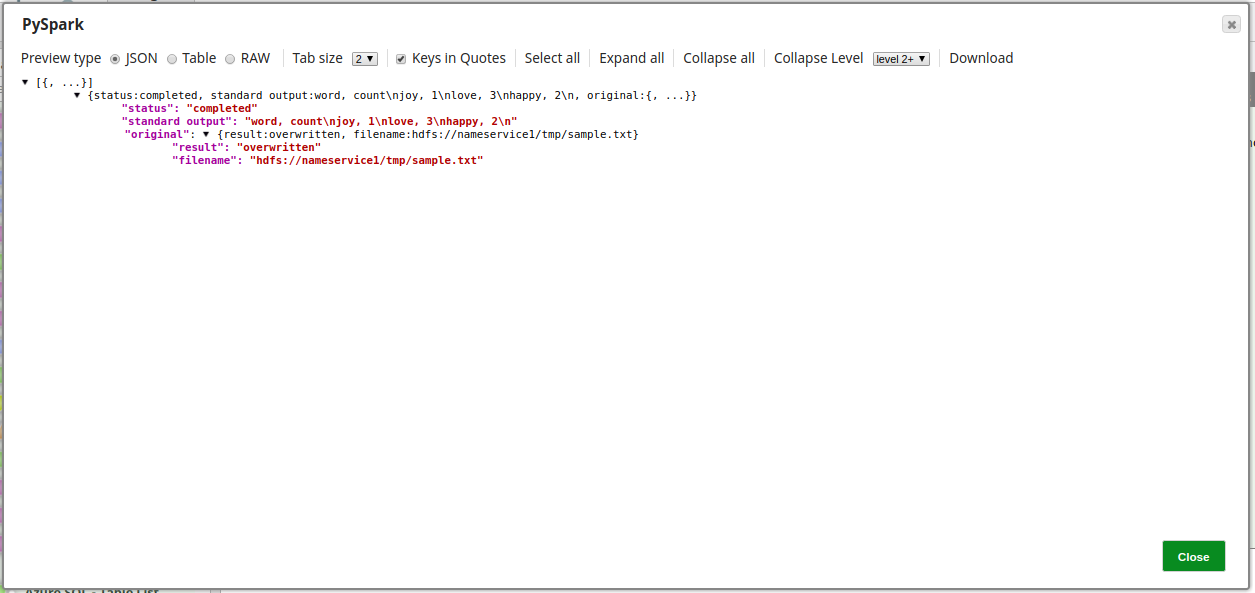Download the JSON output

pos(980,58)
